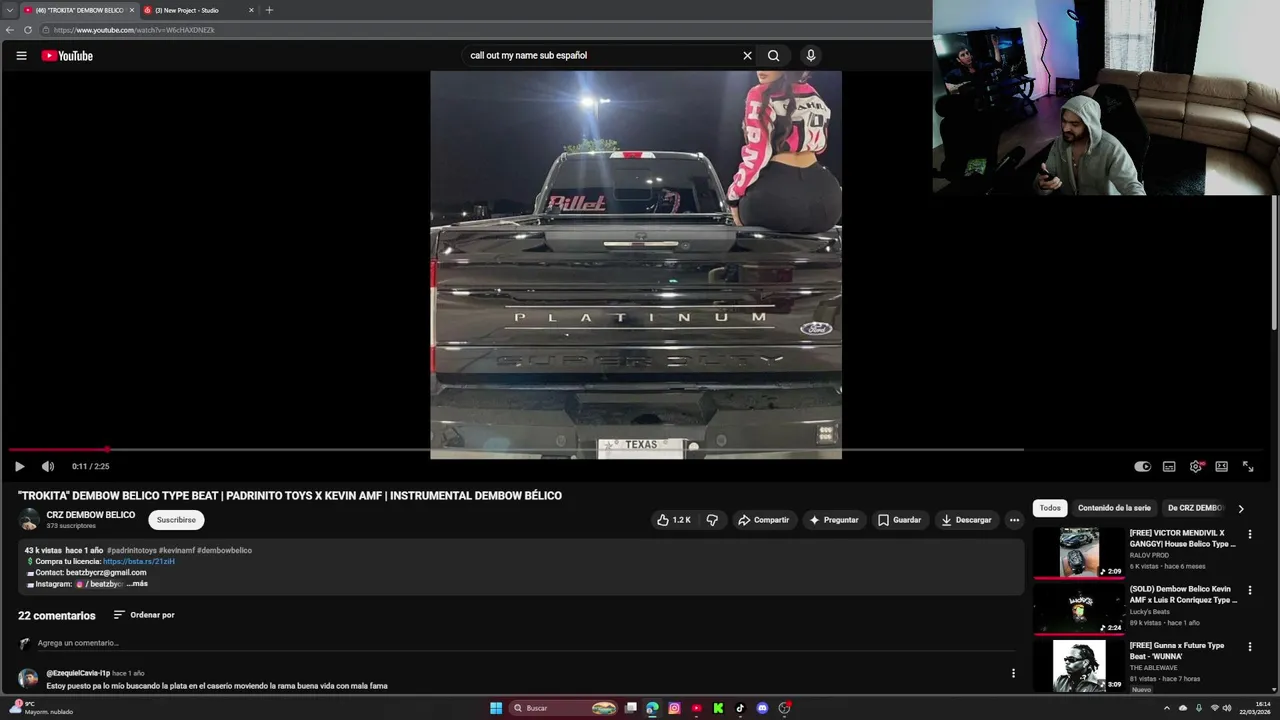Toggle subtitles in the player controls

[x=1169, y=466]
